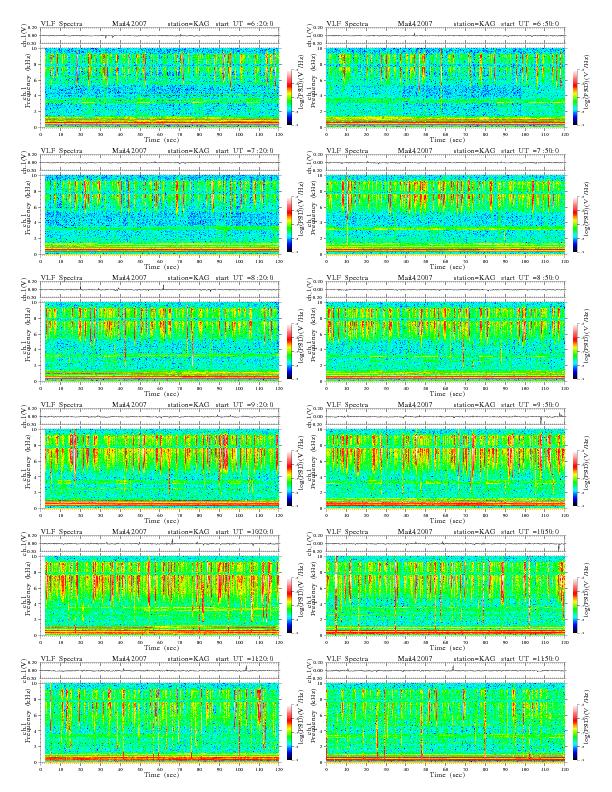Click the title text 'start UT =11:20:0'
612x792 pixels.
pyautogui.click(x=244, y=658)
